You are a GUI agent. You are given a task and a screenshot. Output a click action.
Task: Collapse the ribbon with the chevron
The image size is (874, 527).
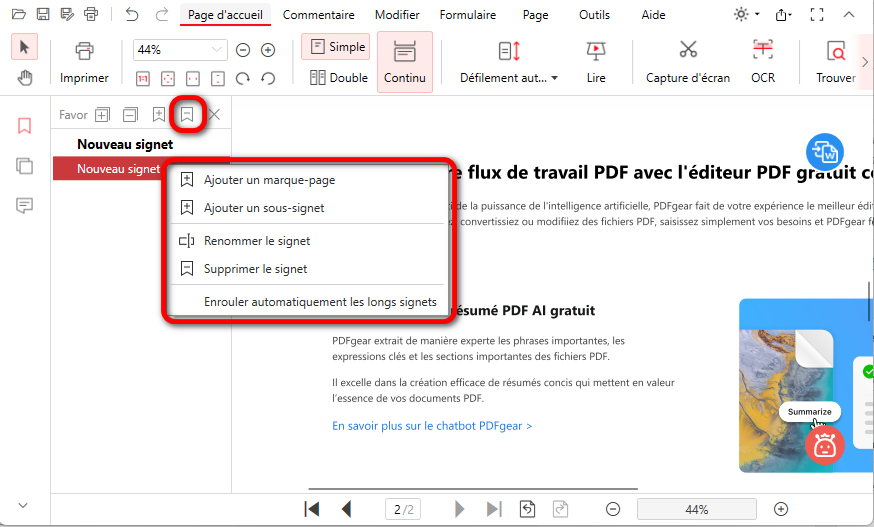[x=848, y=15]
